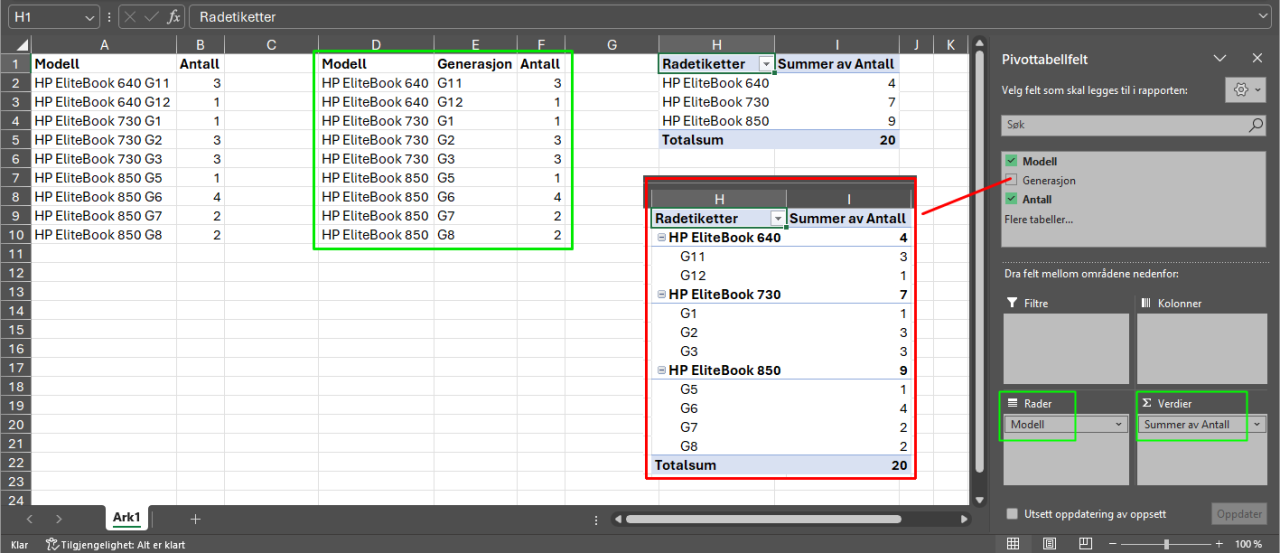
Task: Uncheck the Antall field checkbox
Action: [x=1012, y=199]
